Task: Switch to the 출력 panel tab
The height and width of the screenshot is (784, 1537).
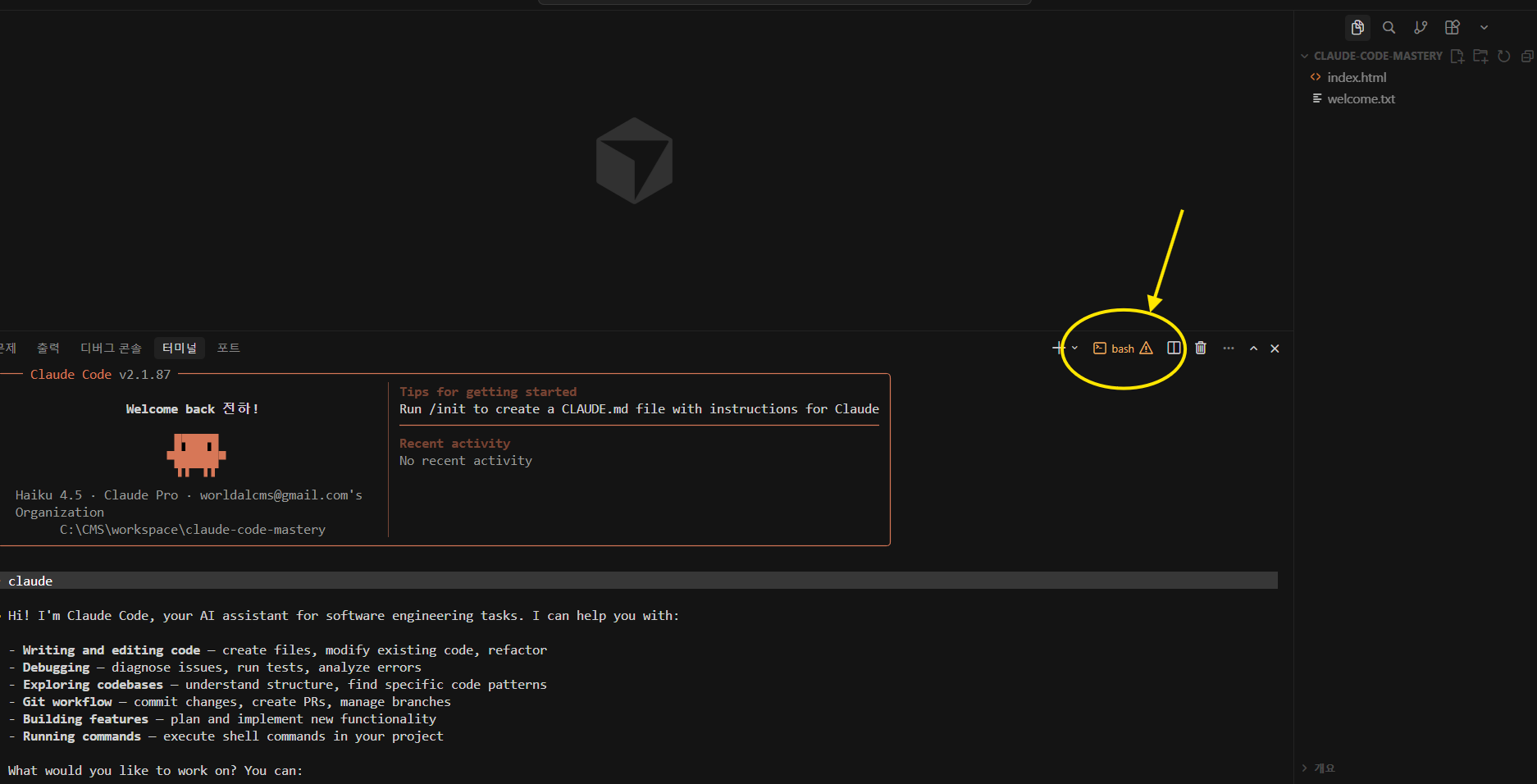Action: [48, 349]
